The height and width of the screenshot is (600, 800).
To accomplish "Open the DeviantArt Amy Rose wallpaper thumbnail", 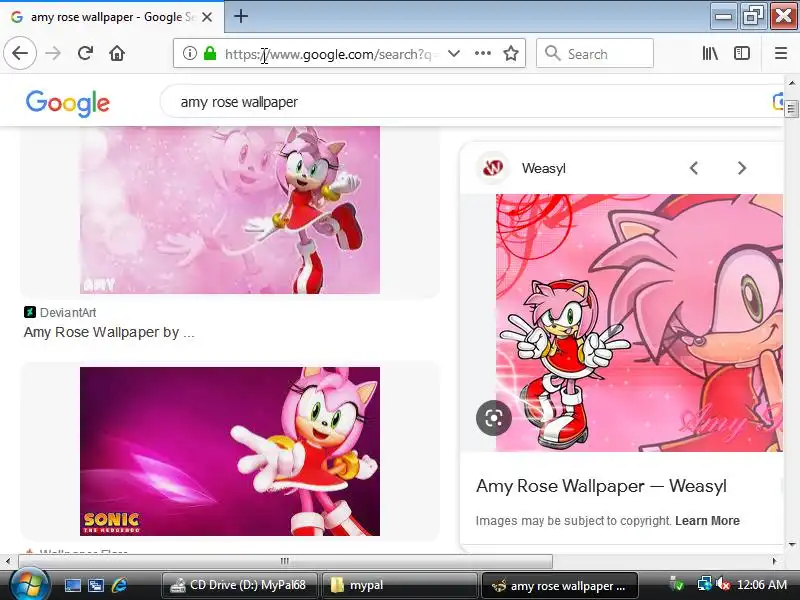I will 230,210.
